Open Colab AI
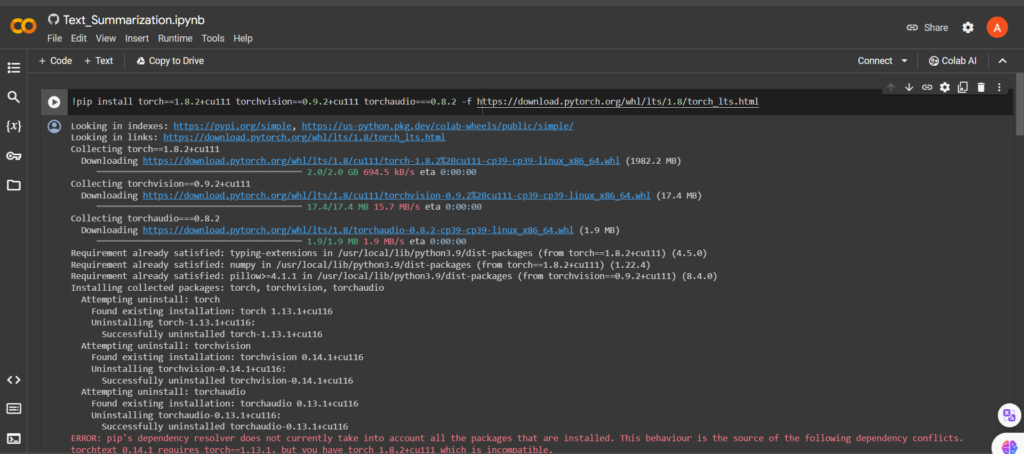Viewport: 1024px width, 454px height. 953,61
